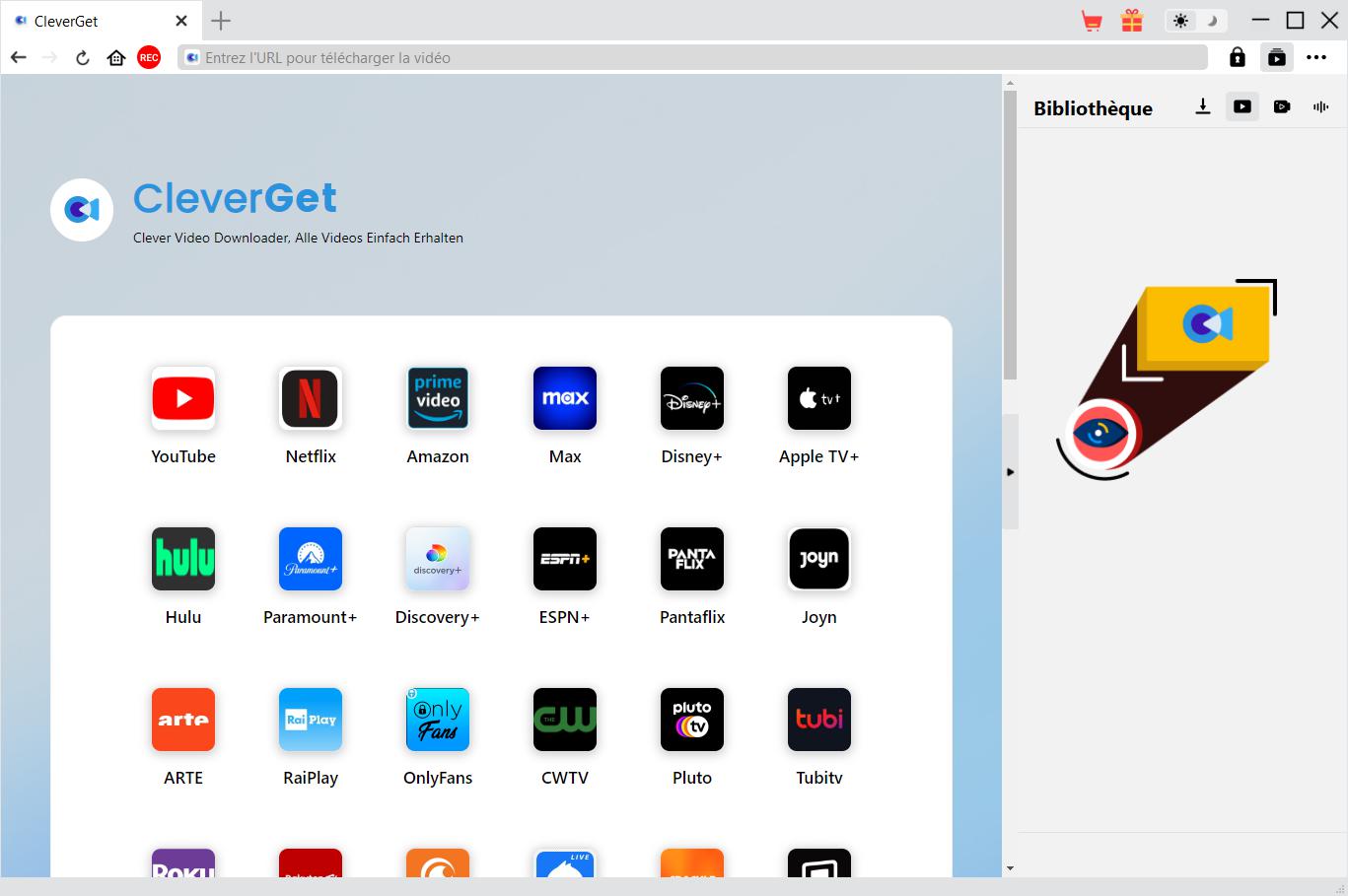The height and width of the screenshot is (896, 1348).
Task: Click the Hulu label link
Action: [x=183, y=617]
